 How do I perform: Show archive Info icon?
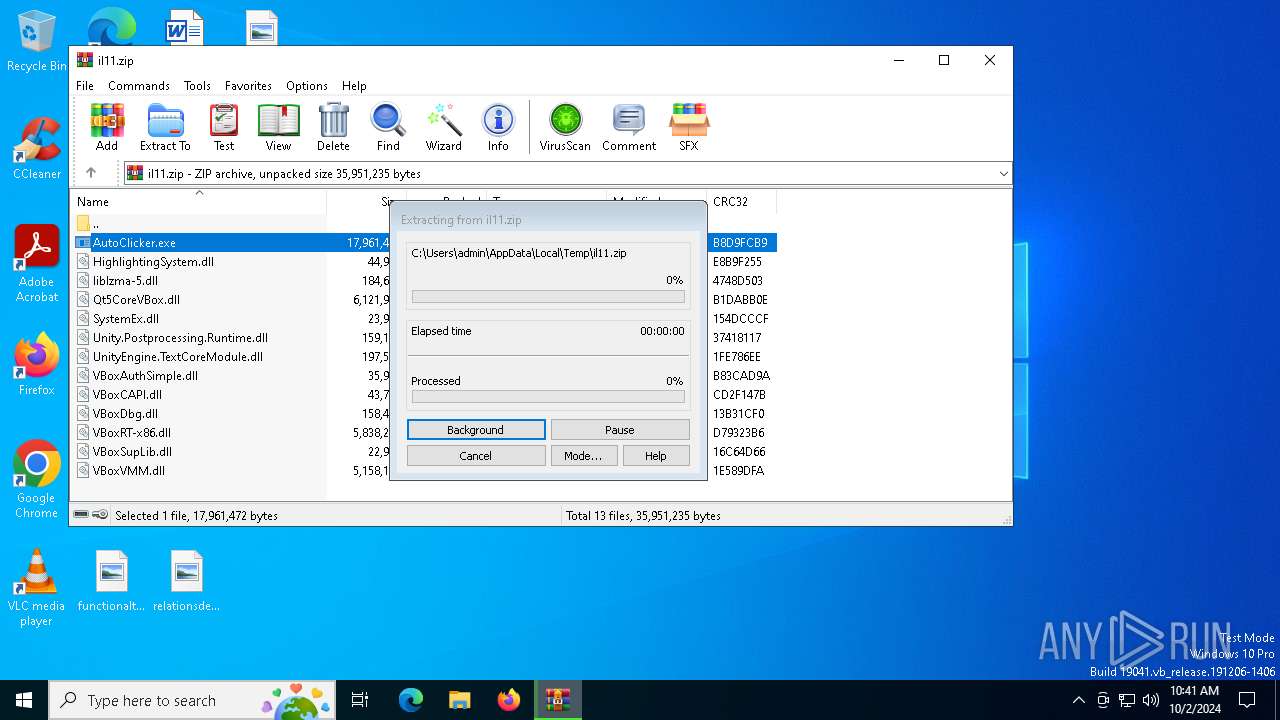tap(498, 127)
